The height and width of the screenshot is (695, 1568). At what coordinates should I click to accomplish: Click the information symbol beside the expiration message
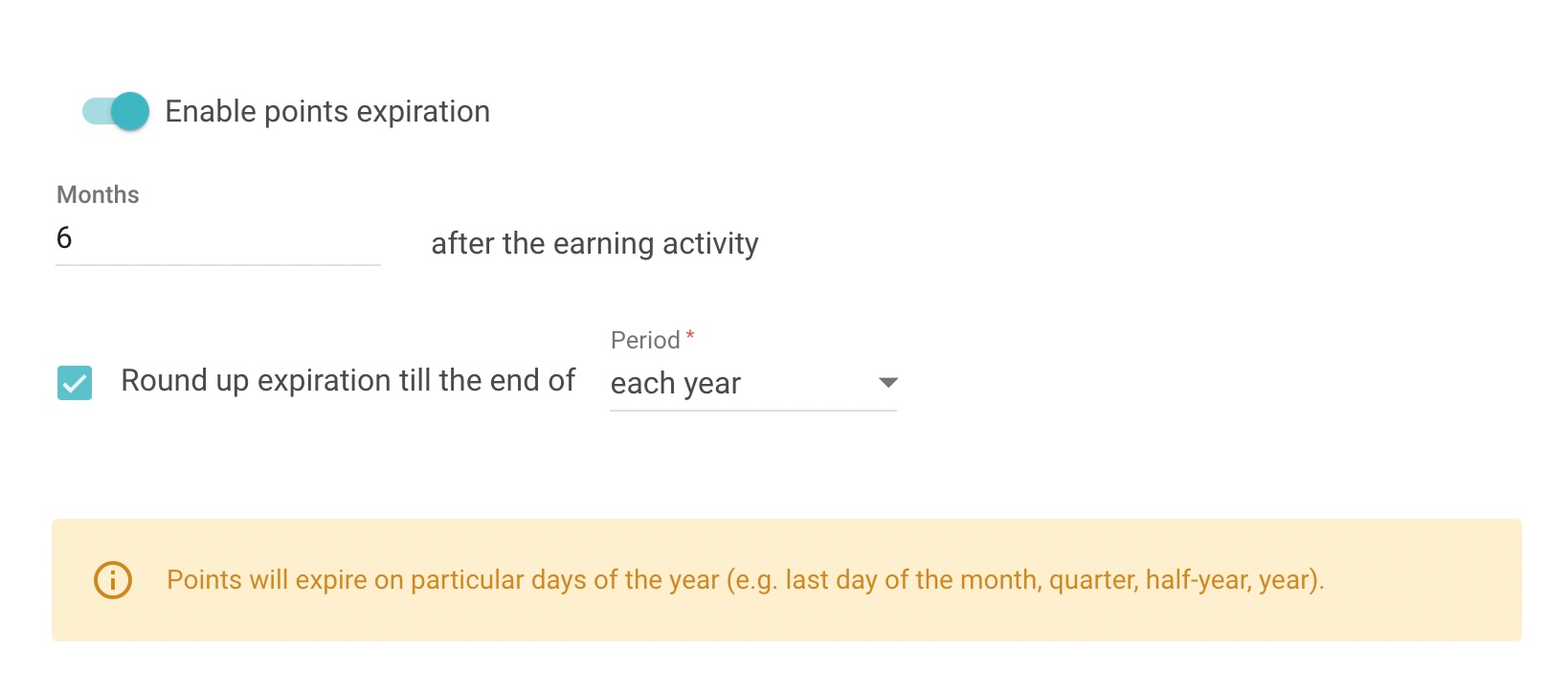pyautogui.click(x=111, y=579)
